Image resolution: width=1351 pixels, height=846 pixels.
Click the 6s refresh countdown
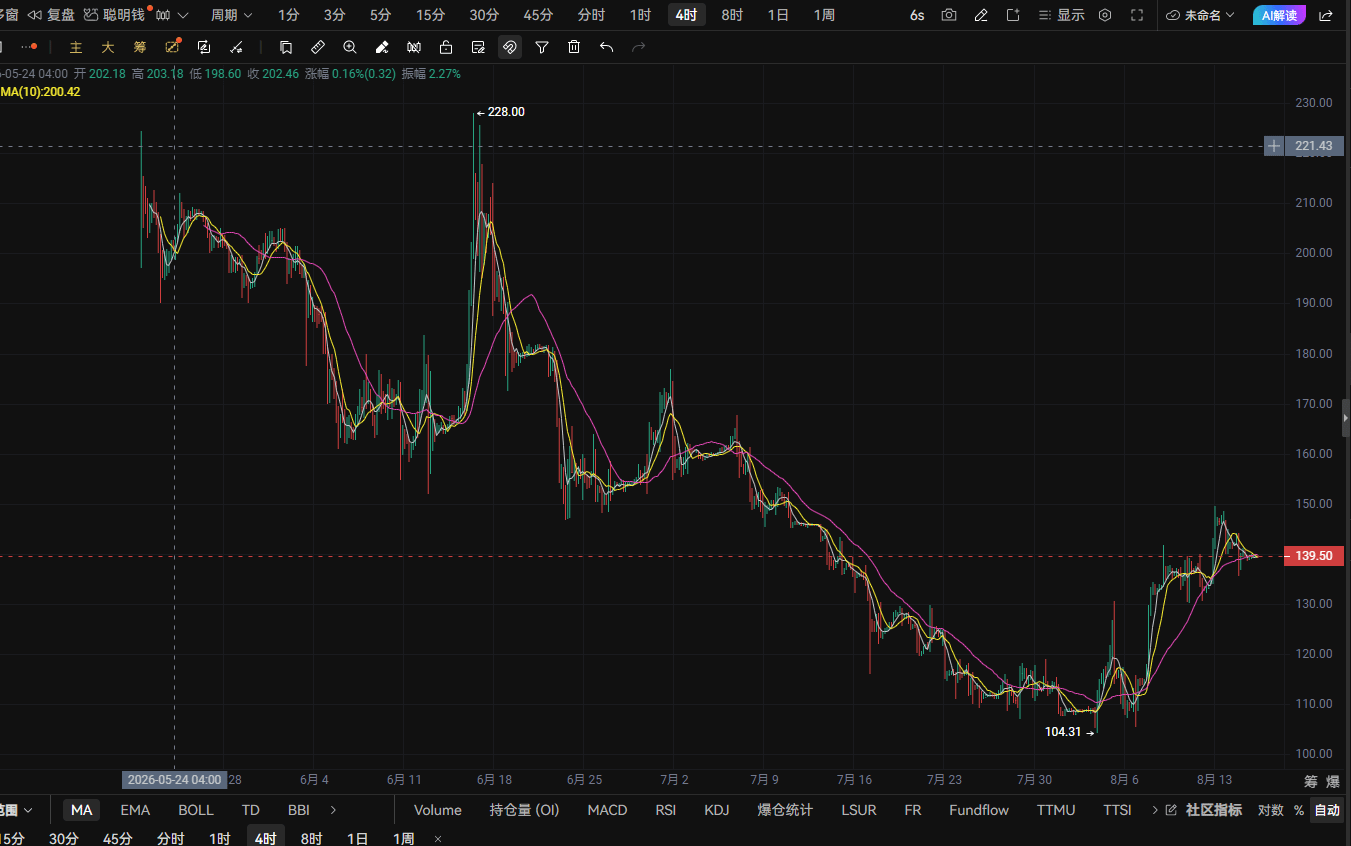pyautogui.click(x=917, y=15)
